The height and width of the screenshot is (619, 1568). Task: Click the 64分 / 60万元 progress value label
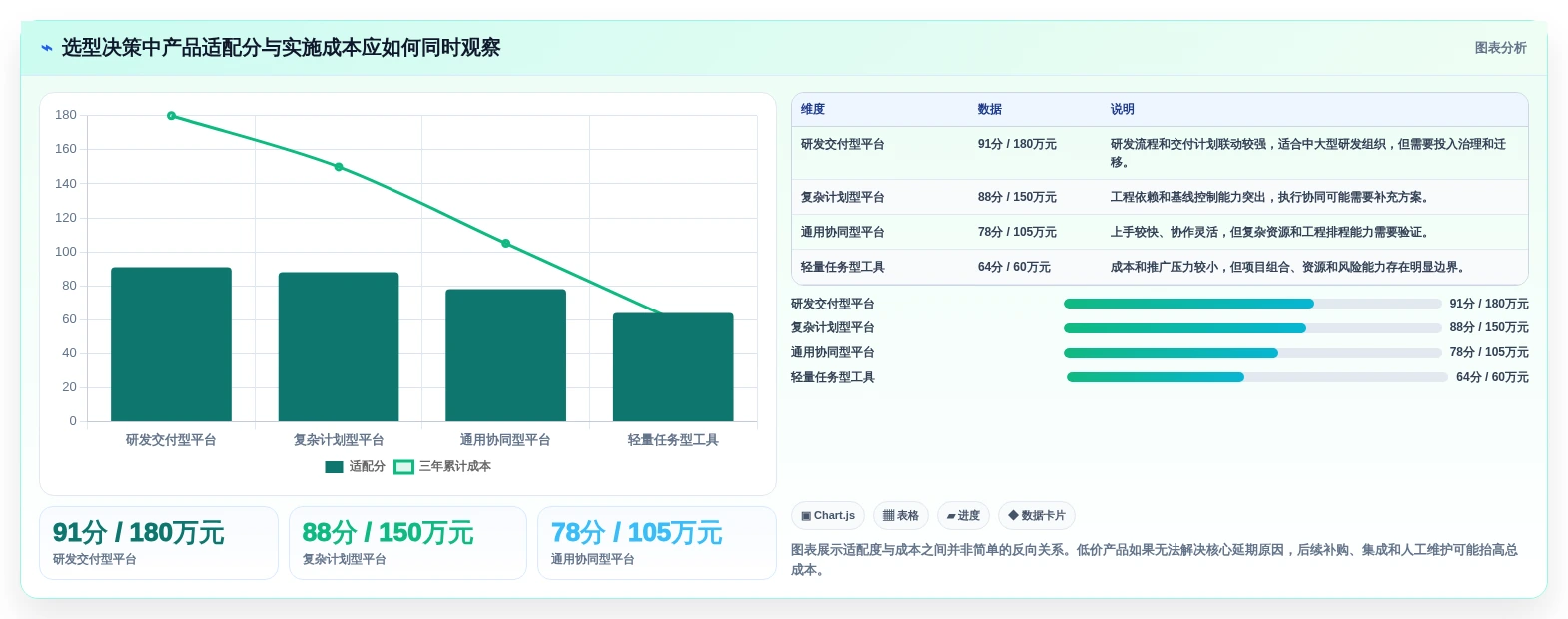(1492, 377)
